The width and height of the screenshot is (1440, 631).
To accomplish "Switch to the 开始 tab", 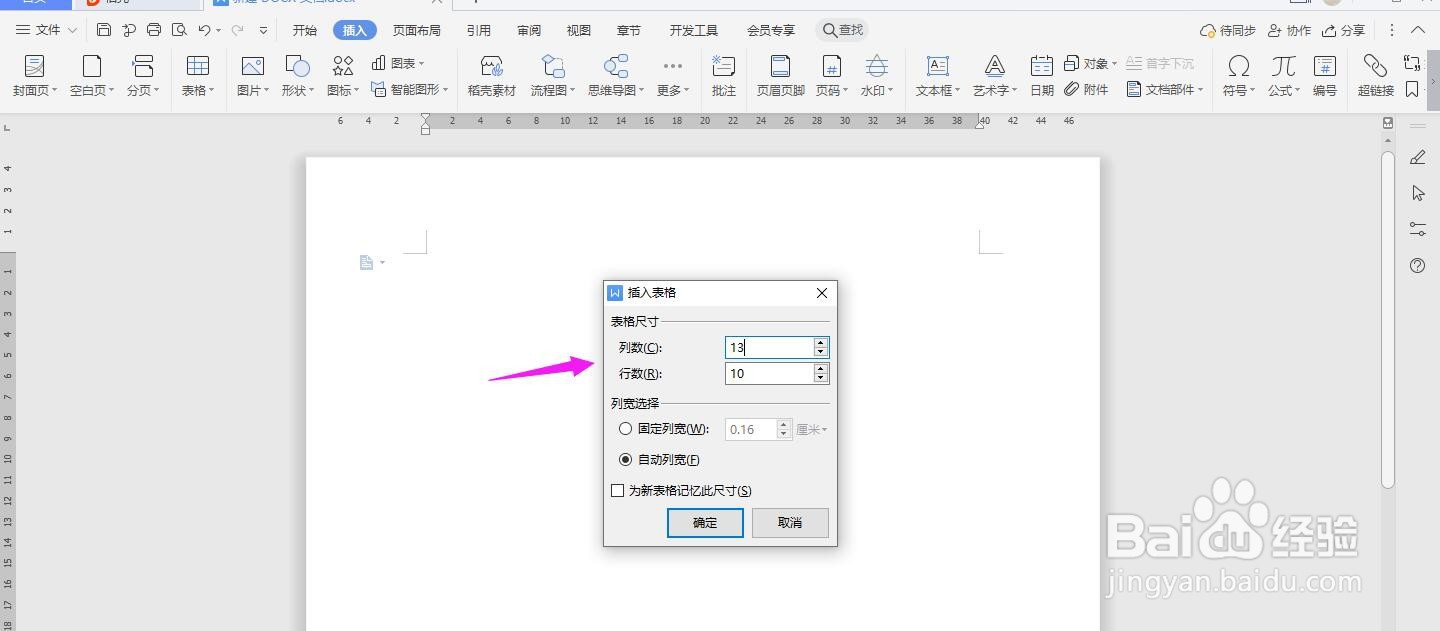I will coord(305,31).
